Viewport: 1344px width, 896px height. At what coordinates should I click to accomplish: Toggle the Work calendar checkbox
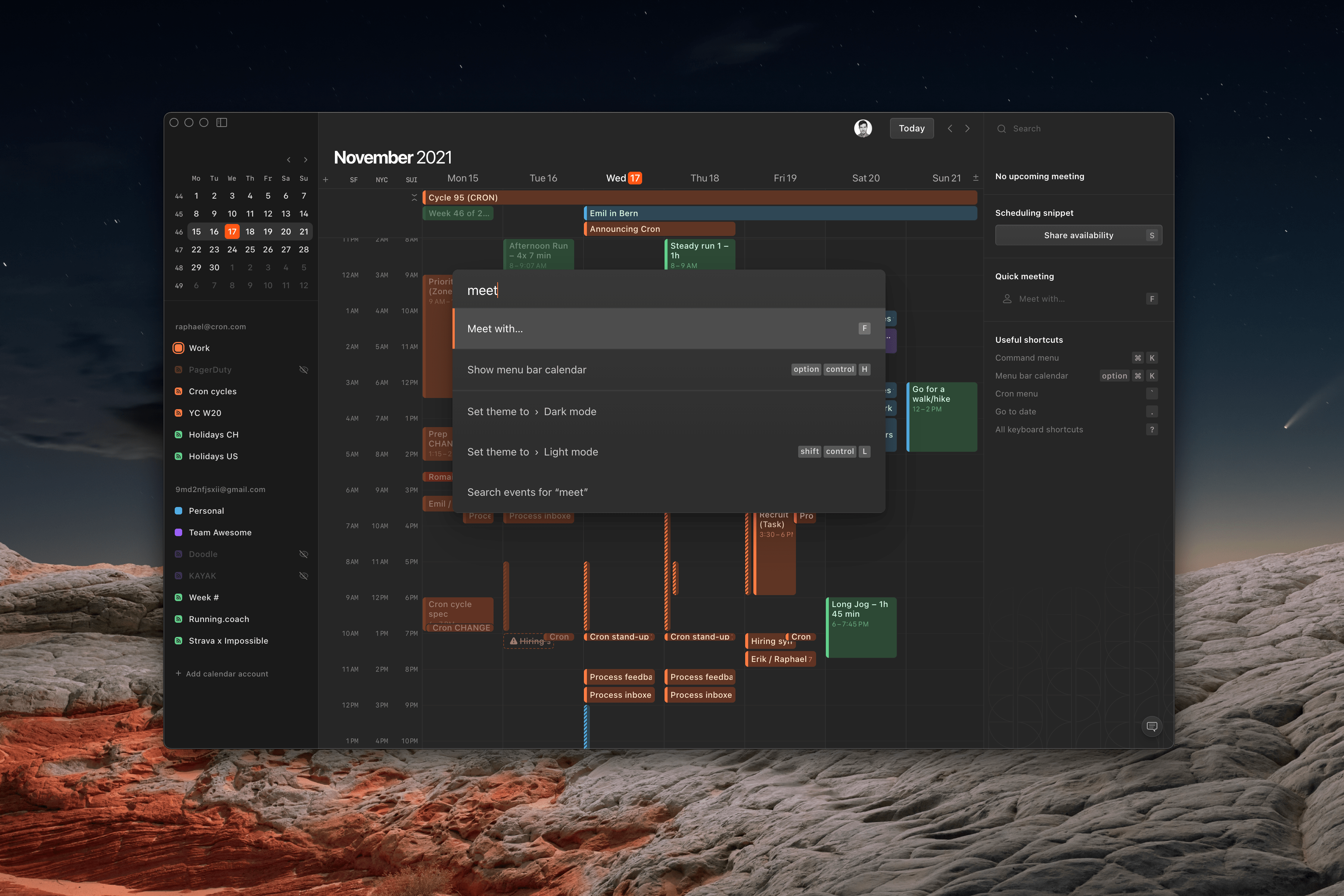(178, 348)
